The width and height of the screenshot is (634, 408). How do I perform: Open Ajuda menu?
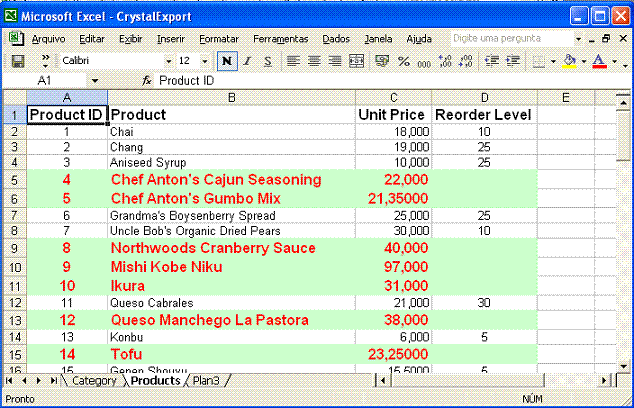point(419,39)
